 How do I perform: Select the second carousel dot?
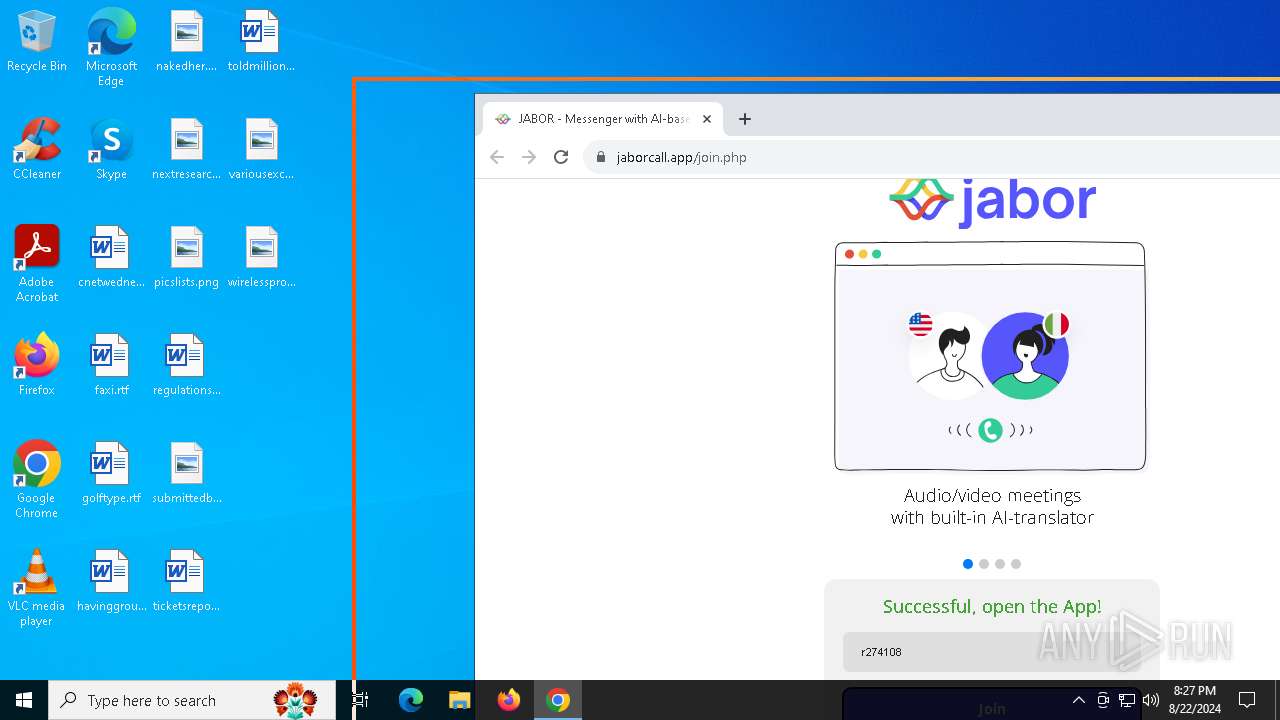[x=984, y=564]
